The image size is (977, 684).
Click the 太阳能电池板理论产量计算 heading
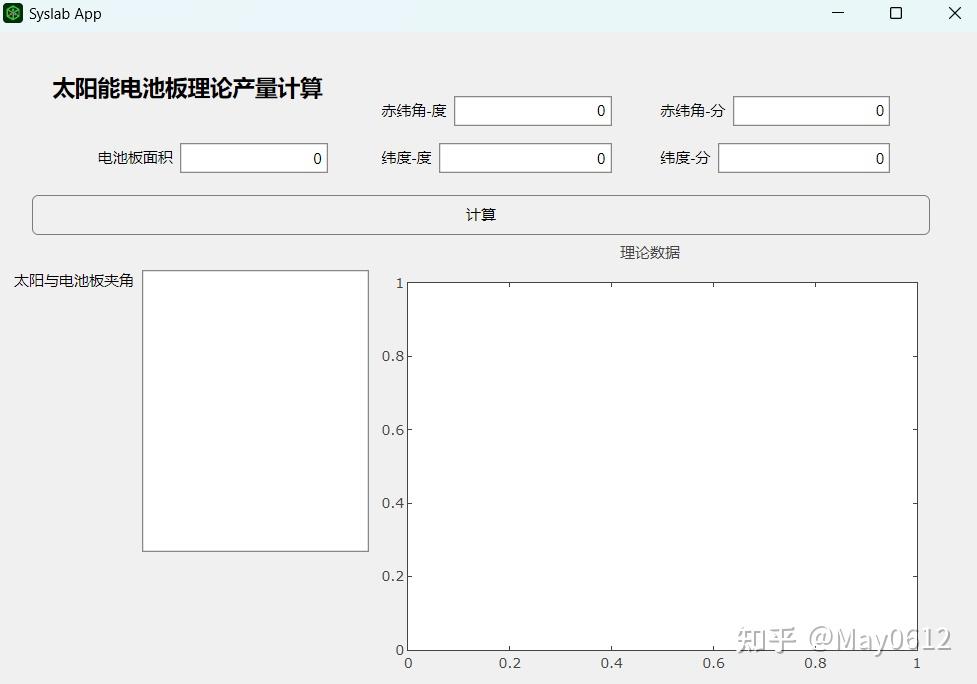pyautogui.click(x=188, y=88)
